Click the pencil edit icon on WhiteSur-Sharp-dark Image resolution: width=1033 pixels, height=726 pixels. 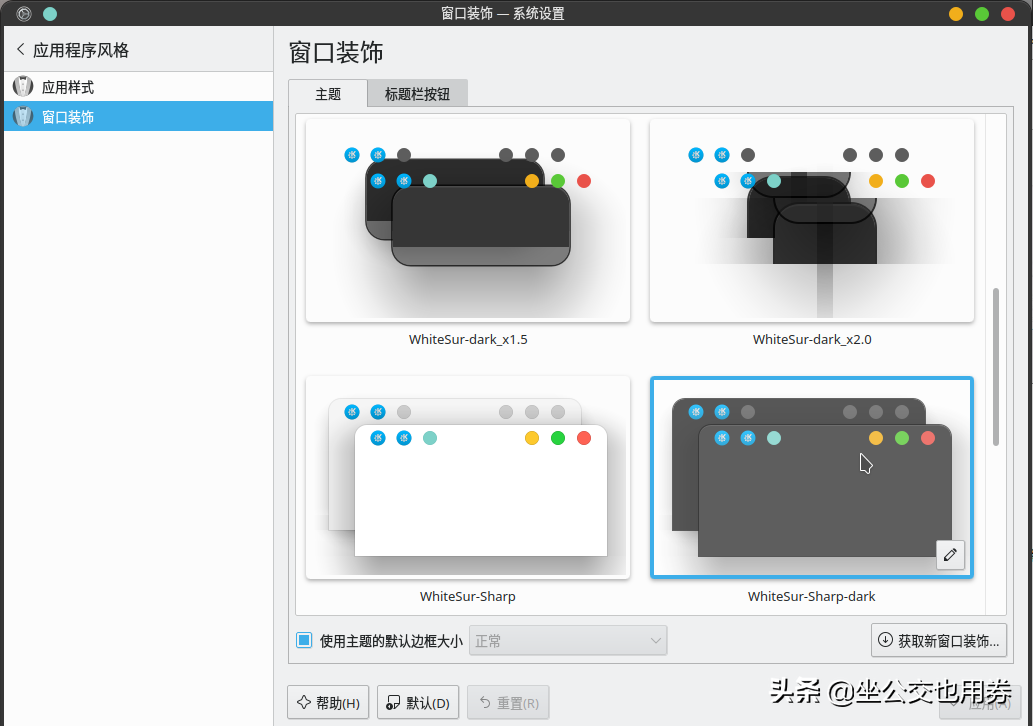tap(950, 555)
